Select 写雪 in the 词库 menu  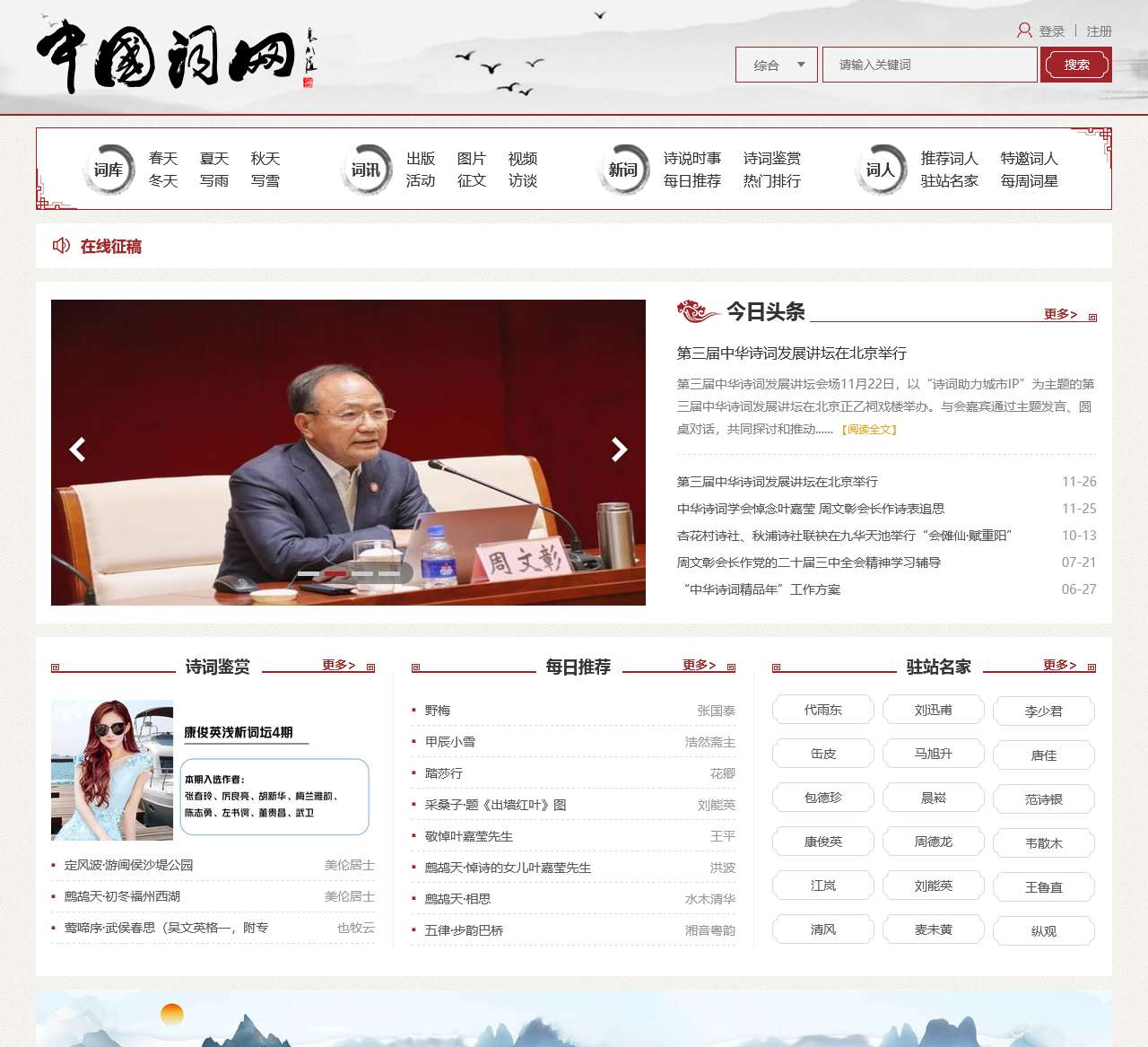265,181
